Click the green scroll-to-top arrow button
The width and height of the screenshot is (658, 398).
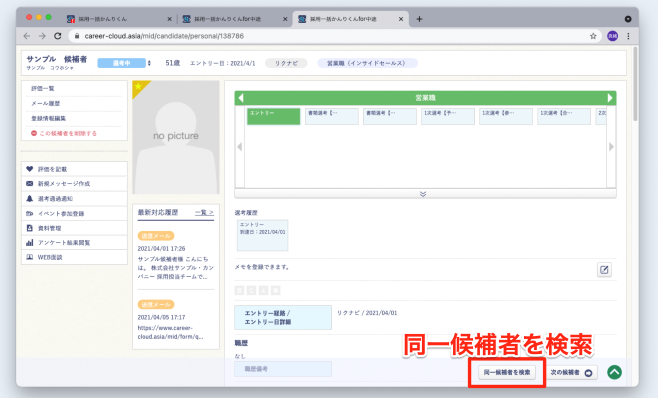(614, 372)
